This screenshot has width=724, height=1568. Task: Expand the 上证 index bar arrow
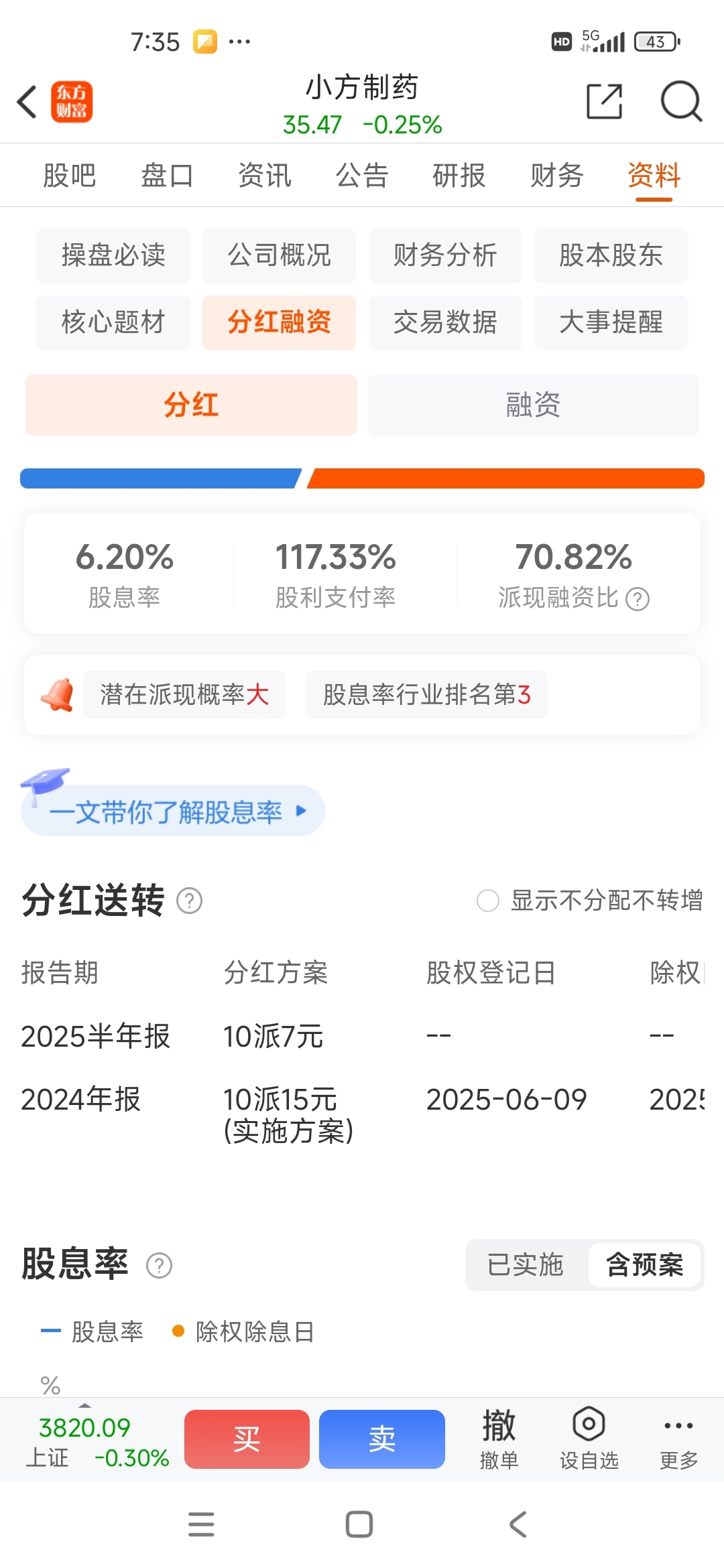tap(85, 1405)
